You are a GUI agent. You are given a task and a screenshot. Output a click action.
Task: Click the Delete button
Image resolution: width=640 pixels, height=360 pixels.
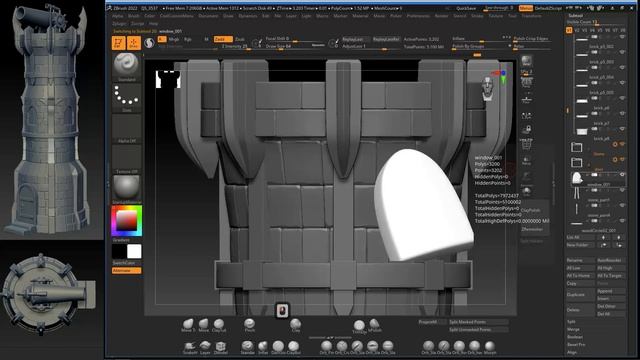580,310
